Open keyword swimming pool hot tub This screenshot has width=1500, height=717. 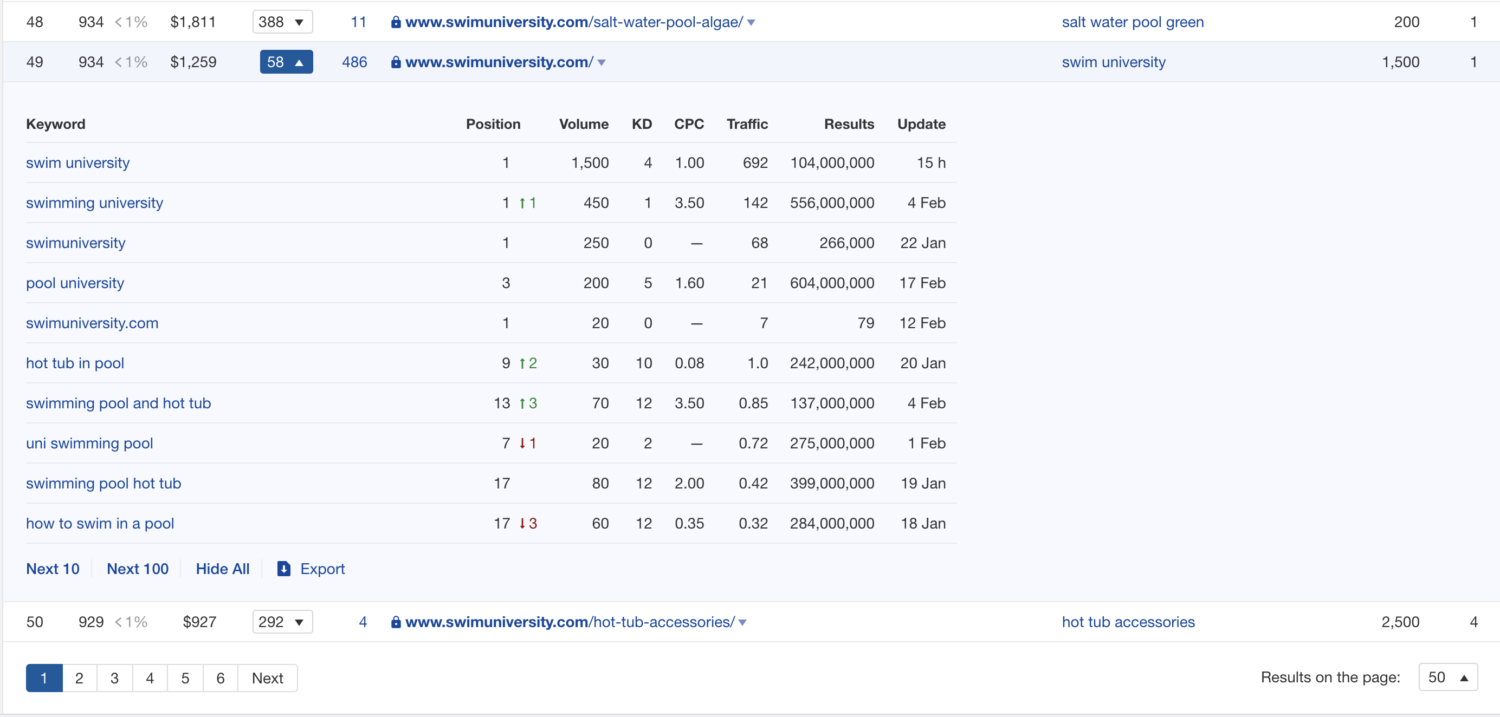104,483
